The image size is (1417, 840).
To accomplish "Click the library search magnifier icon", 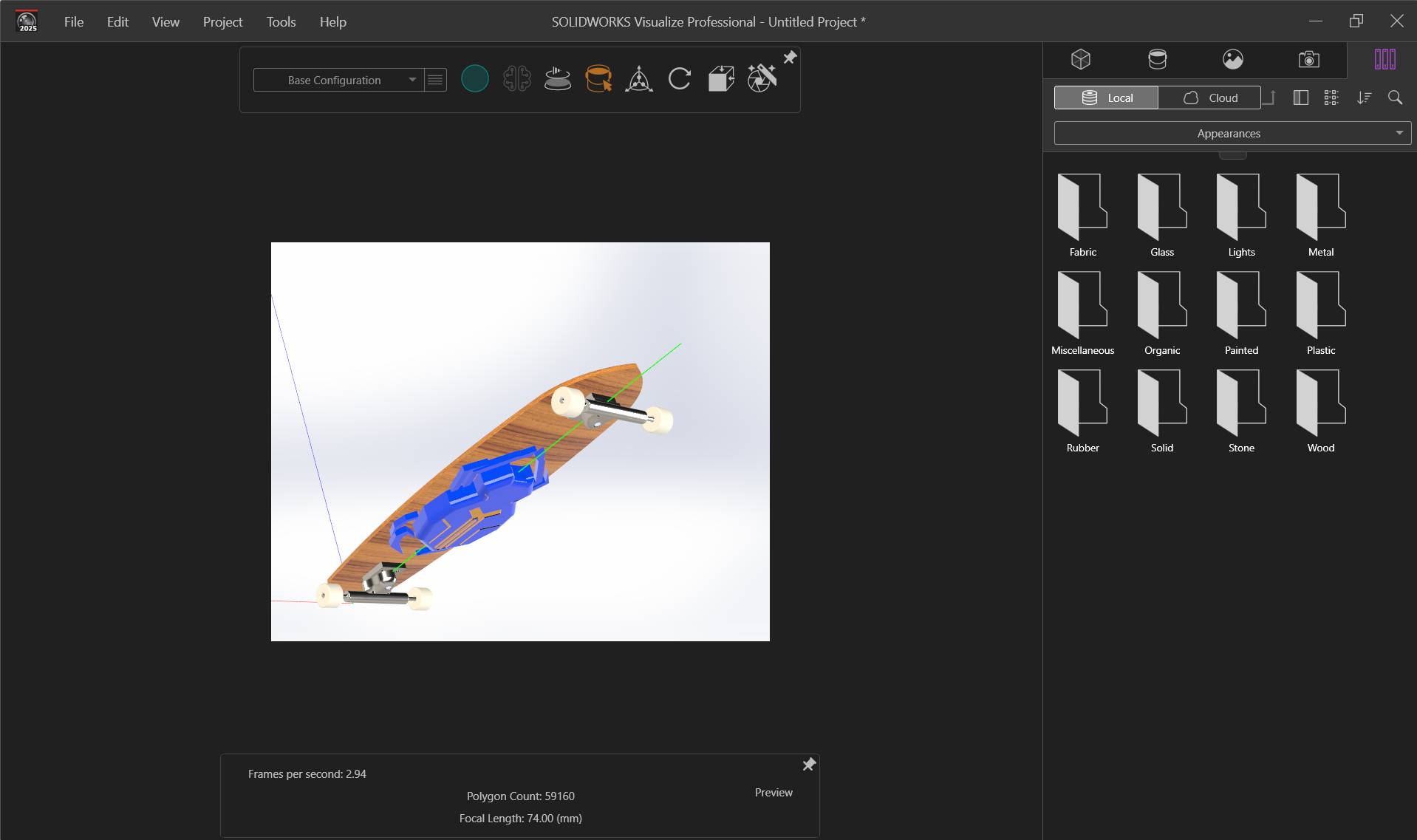I will [1396, 97].
